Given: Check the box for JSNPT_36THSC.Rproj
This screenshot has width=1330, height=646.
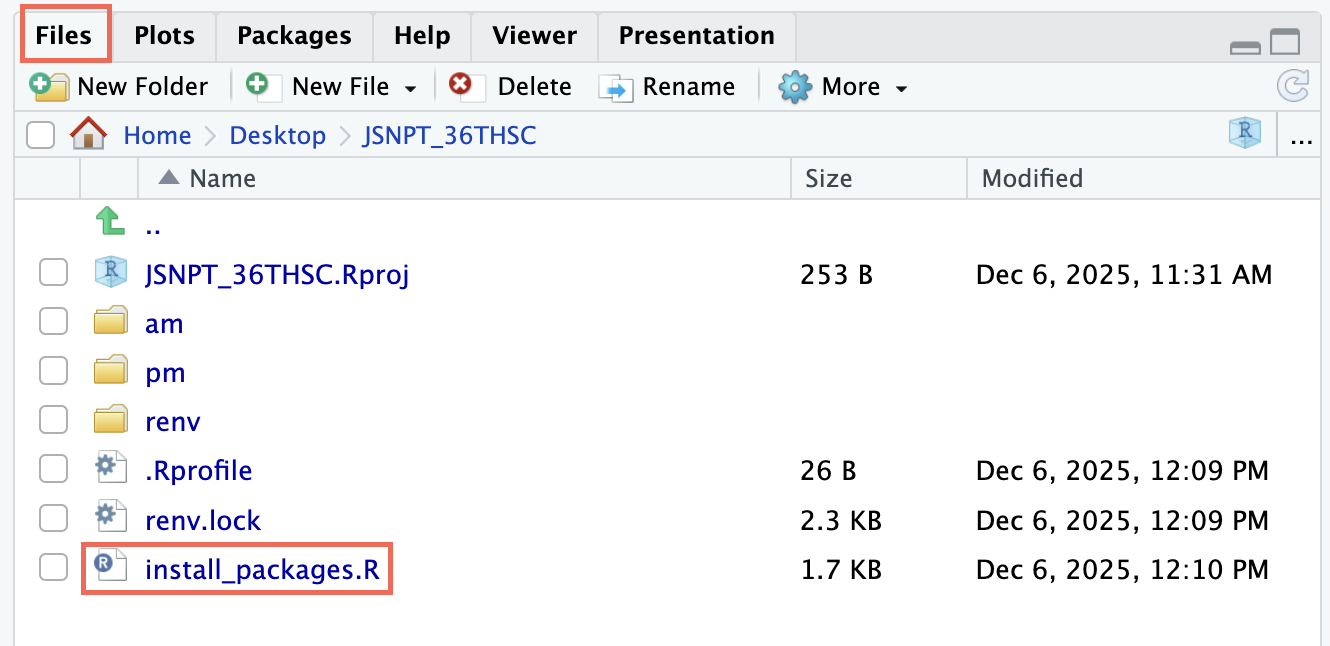Looking at the screenshot, I should (53, 272).
